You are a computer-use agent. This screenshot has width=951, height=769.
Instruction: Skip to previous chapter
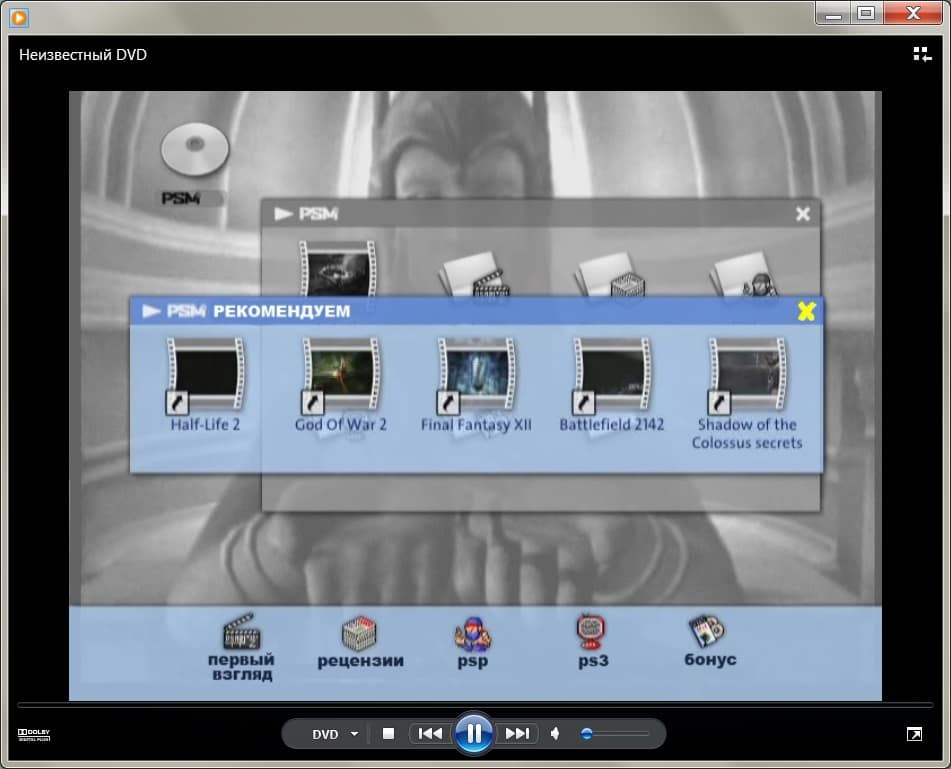click(x=430, y=734)
